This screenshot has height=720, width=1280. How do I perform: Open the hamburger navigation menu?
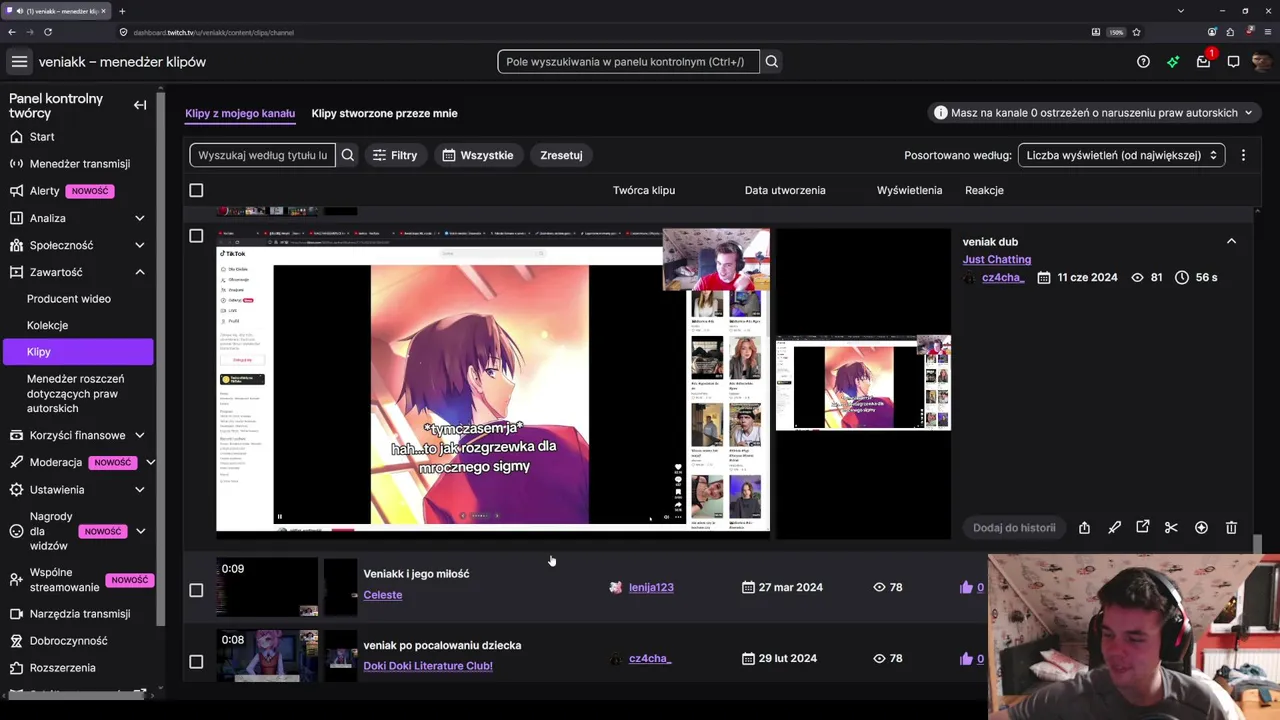pyautogui.click(x=19, y=62)
